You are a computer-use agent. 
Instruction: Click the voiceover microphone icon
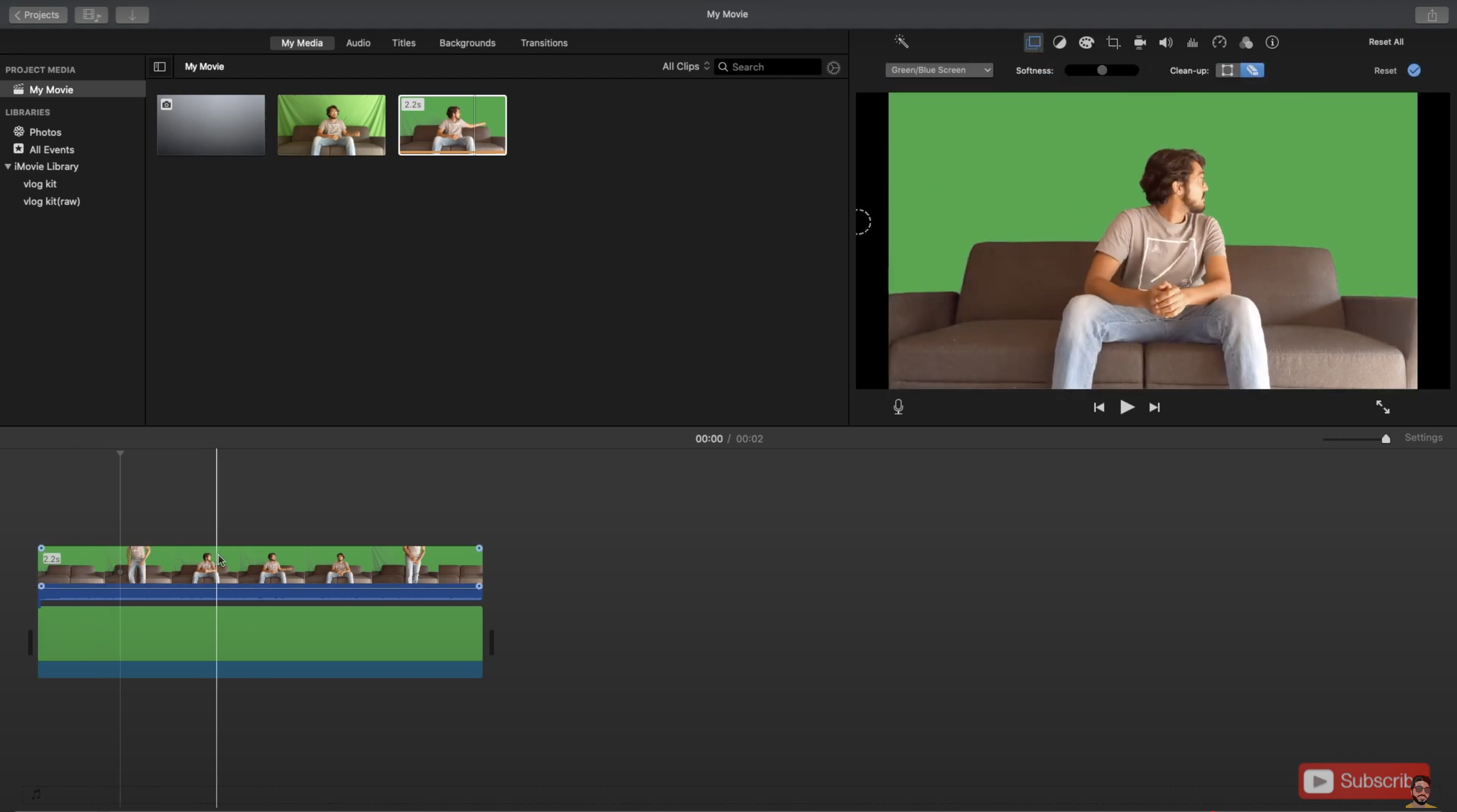coord(898,406)
